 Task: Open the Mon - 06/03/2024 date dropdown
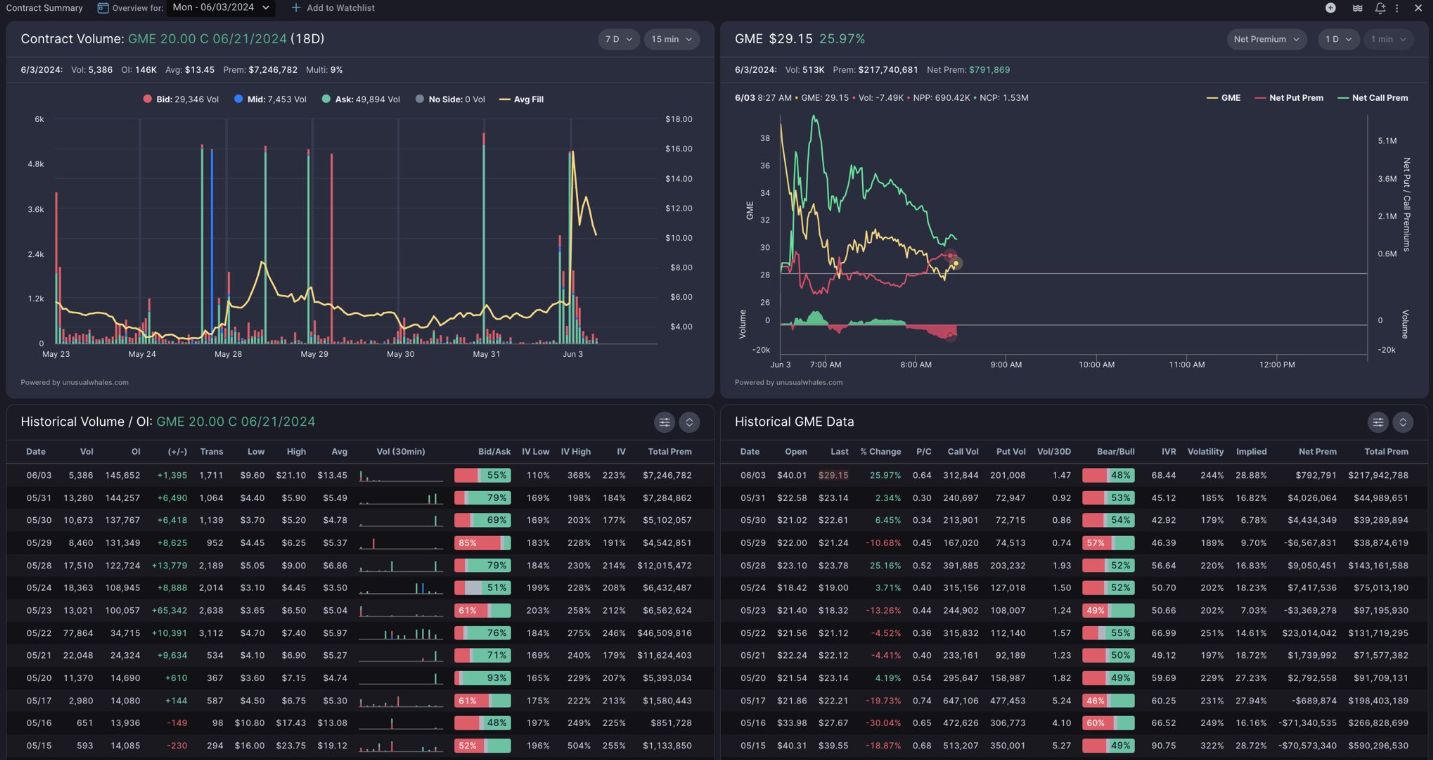(220, 8)
